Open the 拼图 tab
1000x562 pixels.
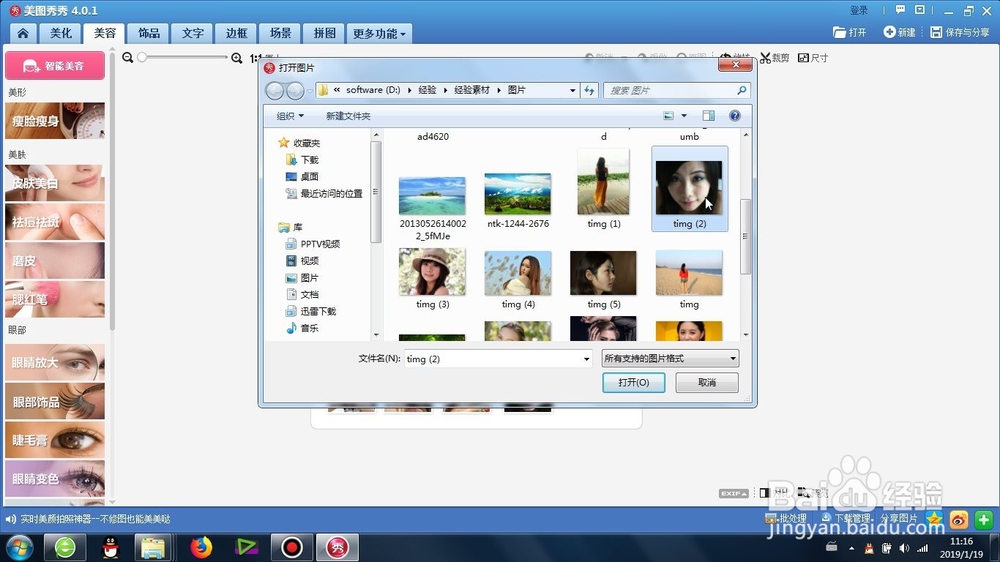(x=324, y=33)
